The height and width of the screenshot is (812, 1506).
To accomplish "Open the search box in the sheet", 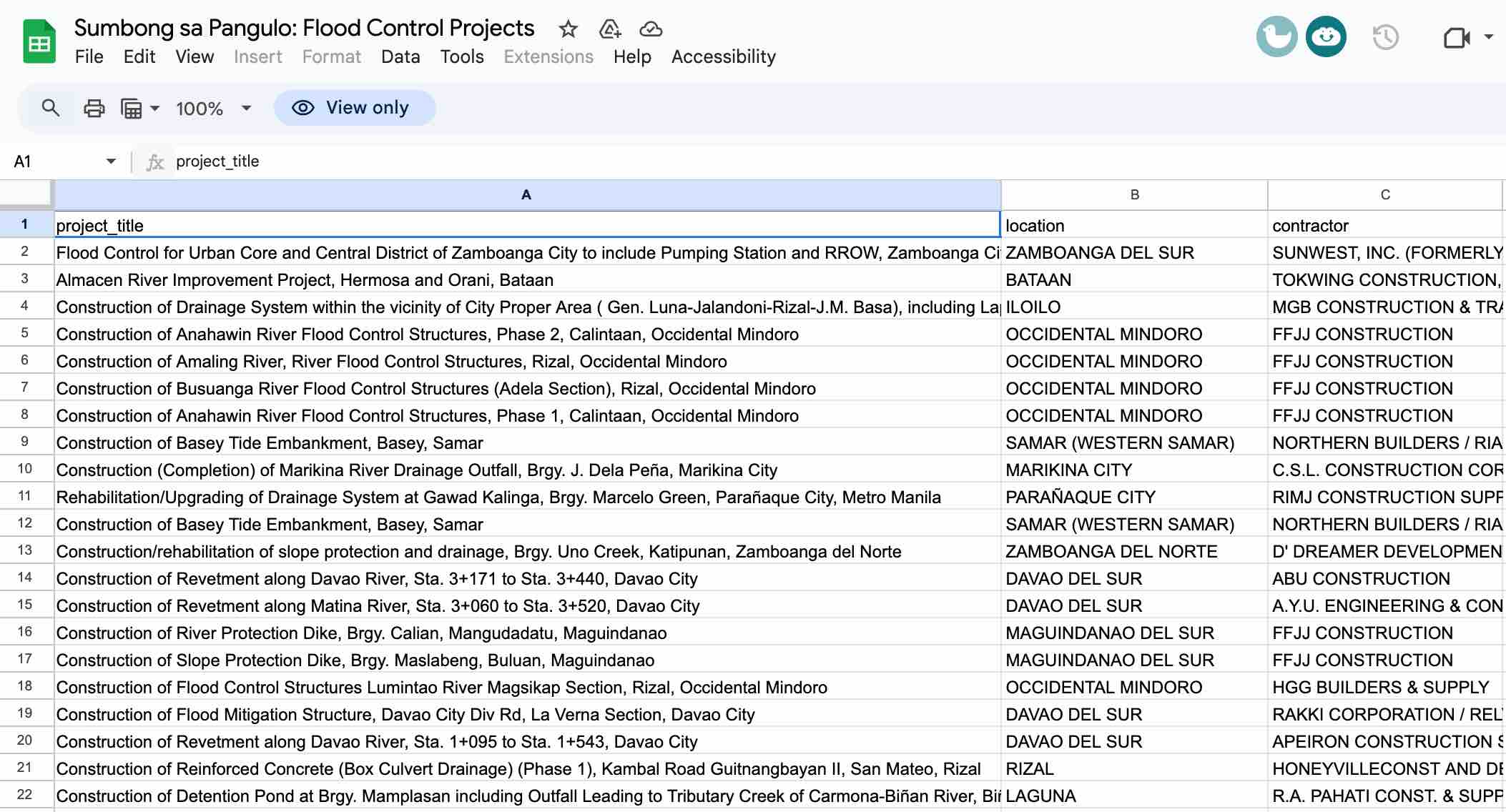I will 50,108.
